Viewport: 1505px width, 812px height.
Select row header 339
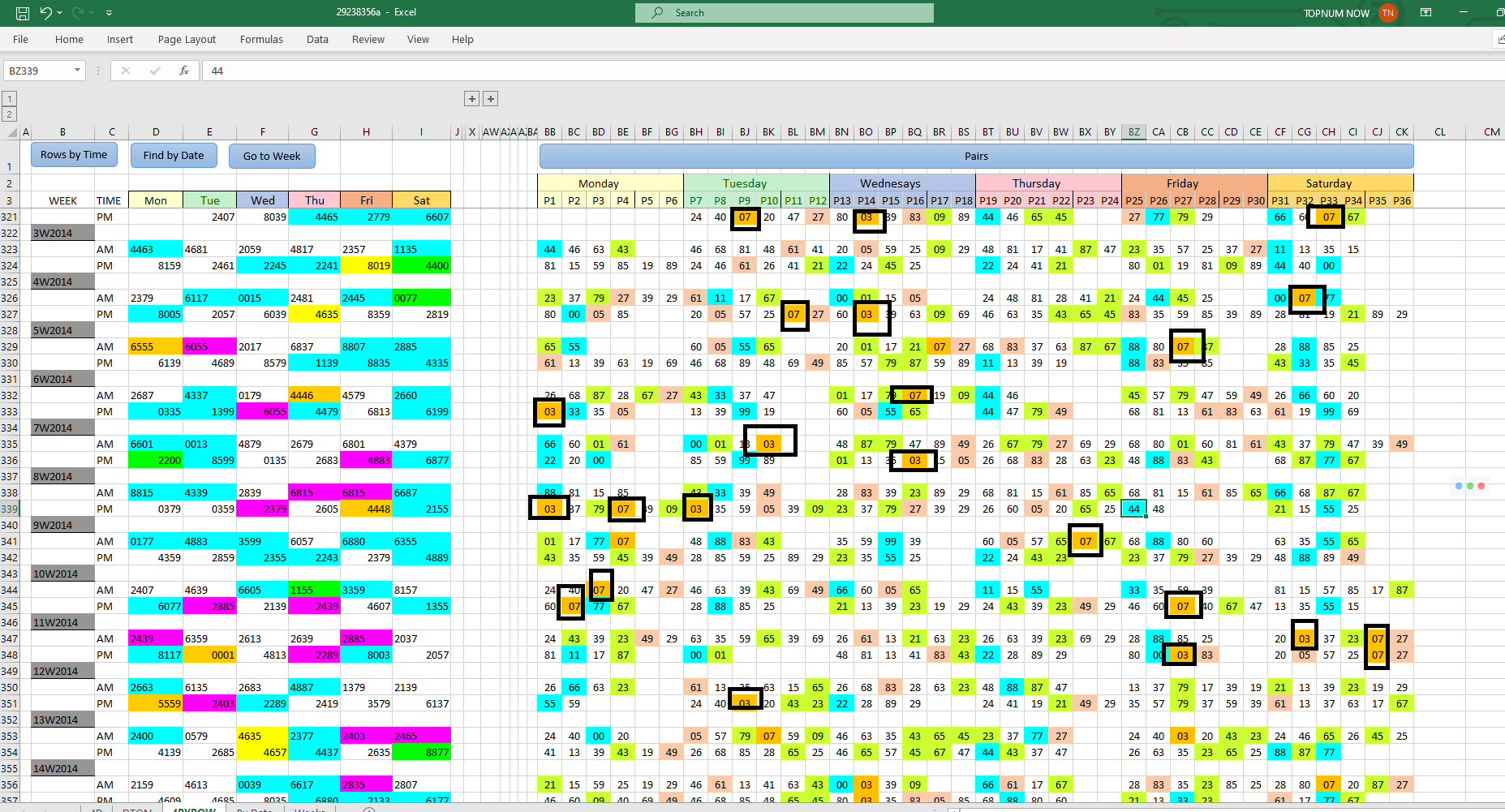pos(9,509)
